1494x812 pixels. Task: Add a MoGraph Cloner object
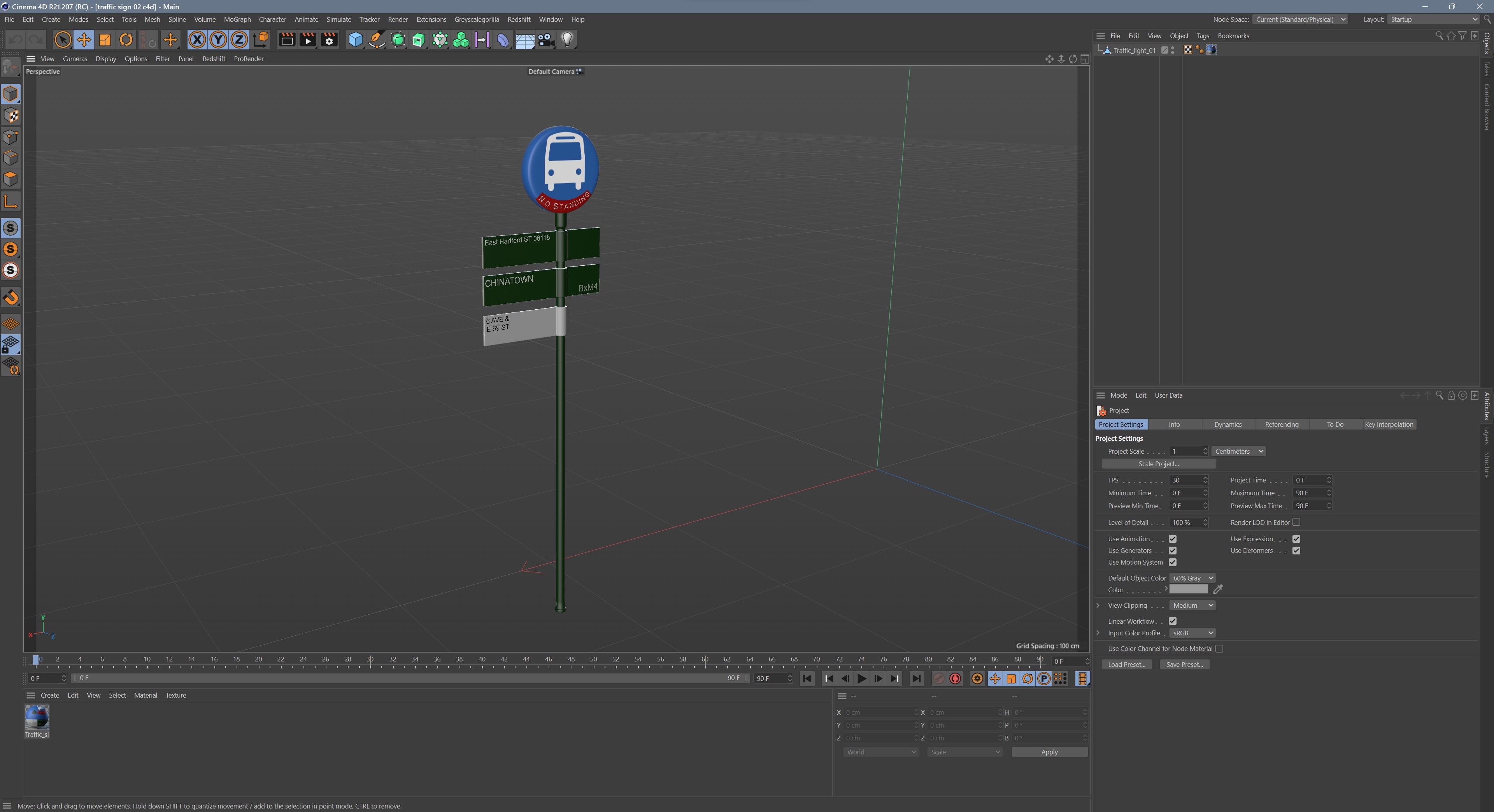(x=461, y=39)
